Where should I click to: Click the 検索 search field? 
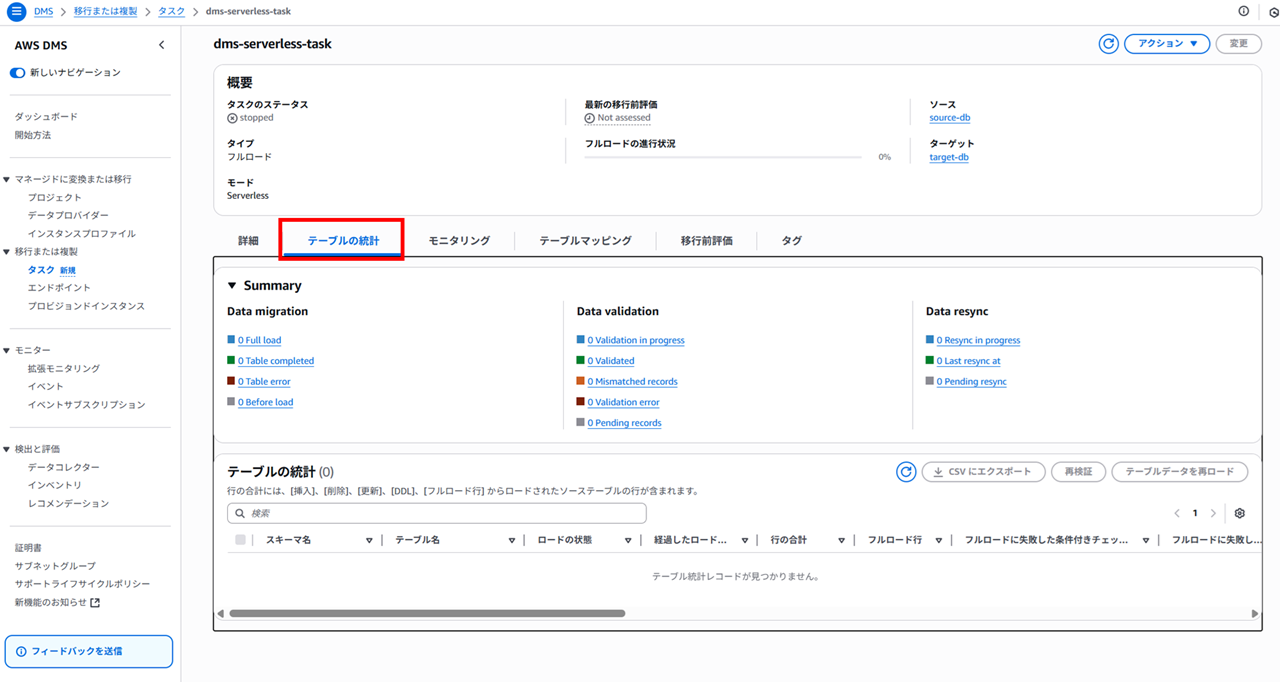click(437, 513)
